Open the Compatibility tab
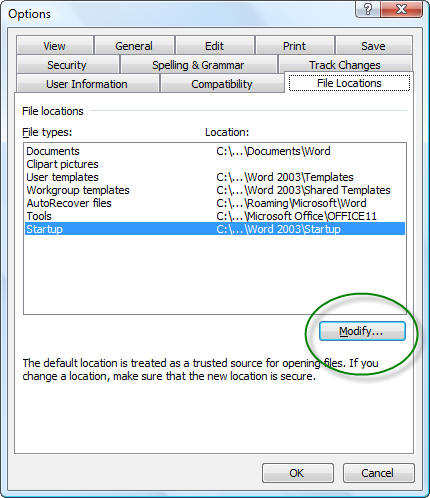Image resolution: width=430 pixels, height=498 pixels. tap(222, 84)
